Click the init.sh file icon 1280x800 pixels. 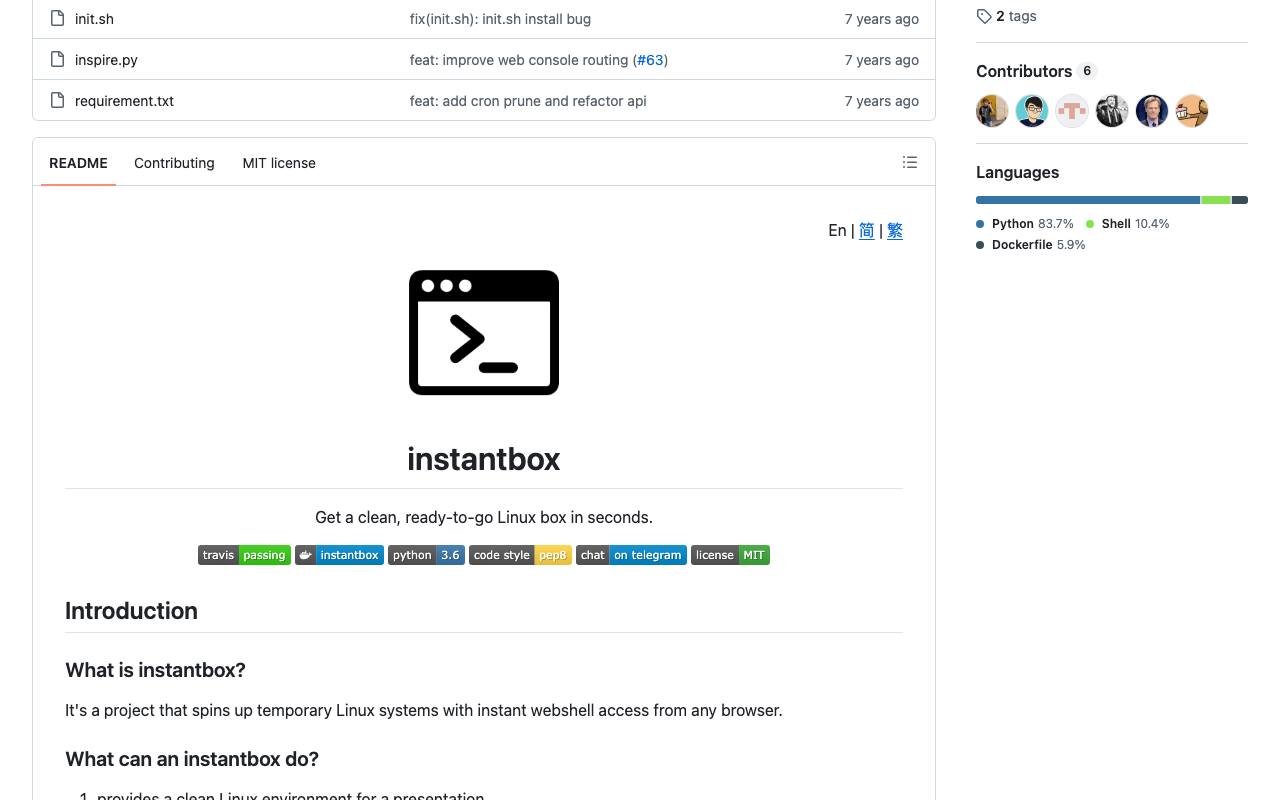(x=57, y=19)
